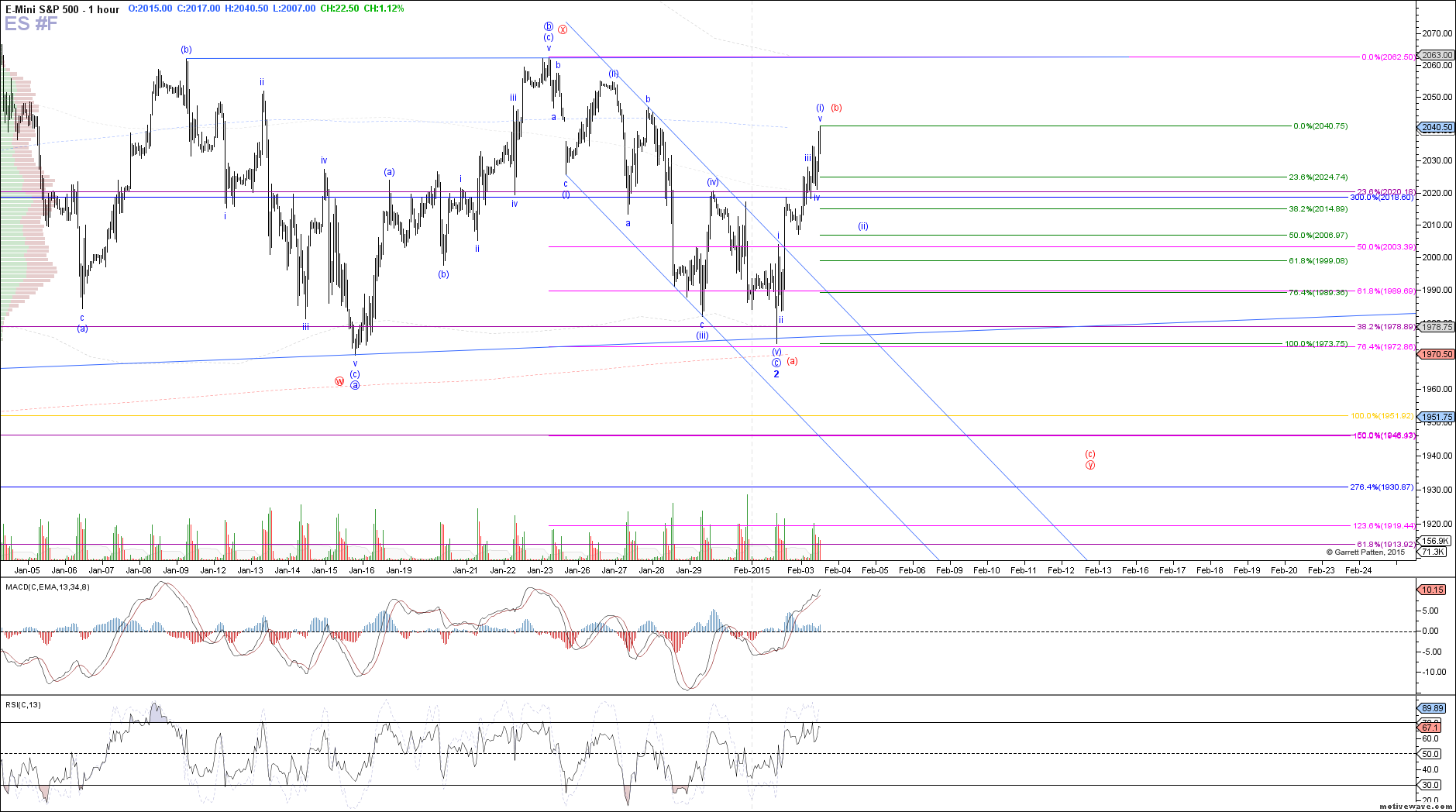This screenshot has width=1456, height=812.
Task: Select Fibonacci label "0.0%(2040.75)"
Action: pyautogui.click(x=1320, y=126)
